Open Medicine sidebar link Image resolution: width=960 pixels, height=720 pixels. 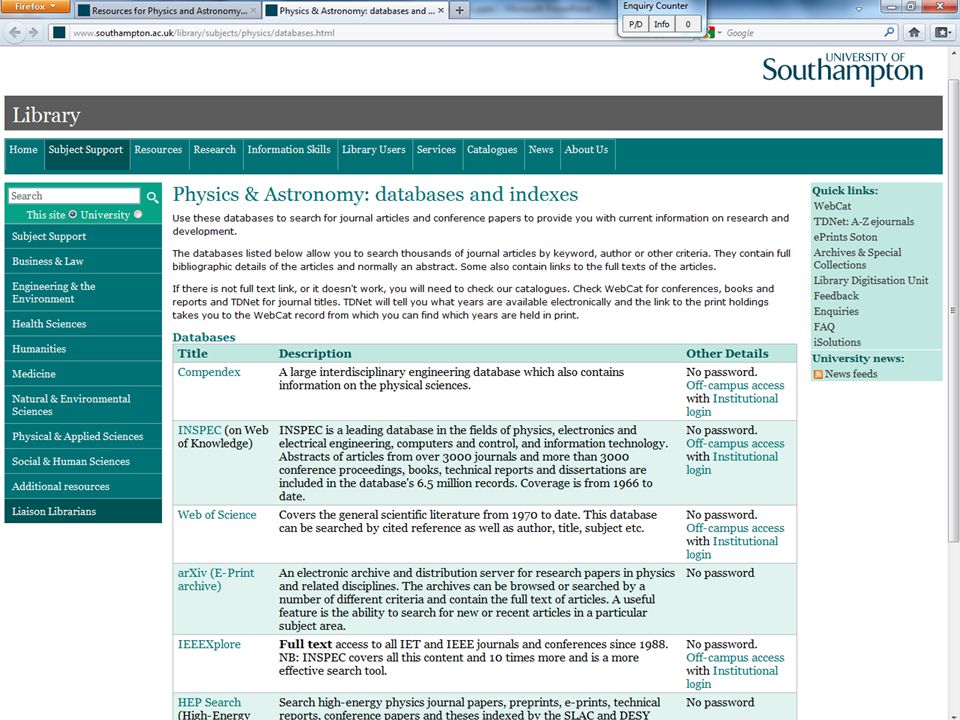point(83,374)
